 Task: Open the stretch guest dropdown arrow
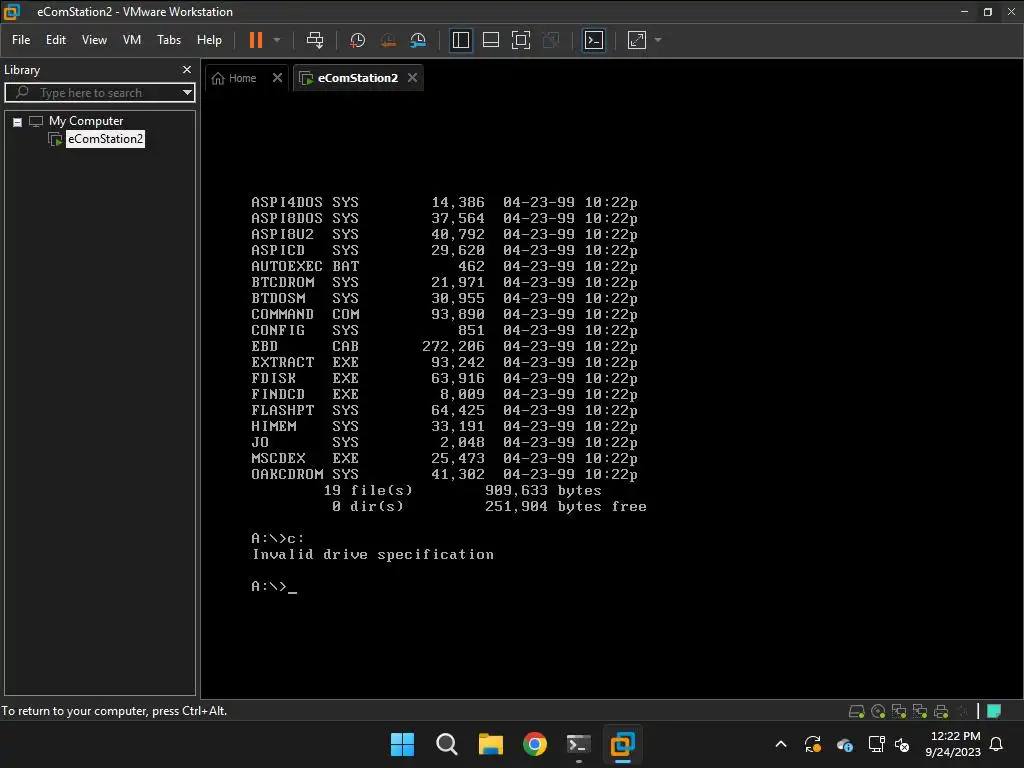click(658, 40)
